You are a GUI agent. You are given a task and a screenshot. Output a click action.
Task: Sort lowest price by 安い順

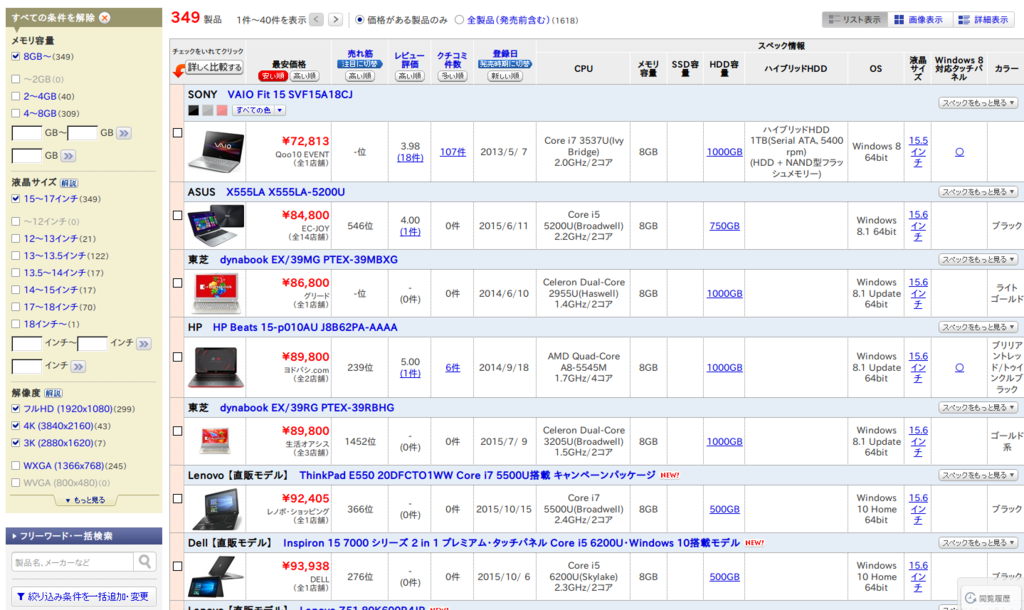point(273,76)
